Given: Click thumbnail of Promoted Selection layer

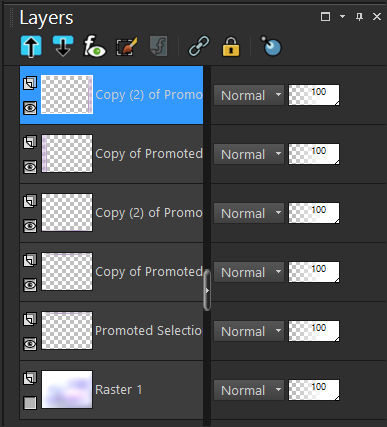Looking at the screenshot, I should pos(67,330).
